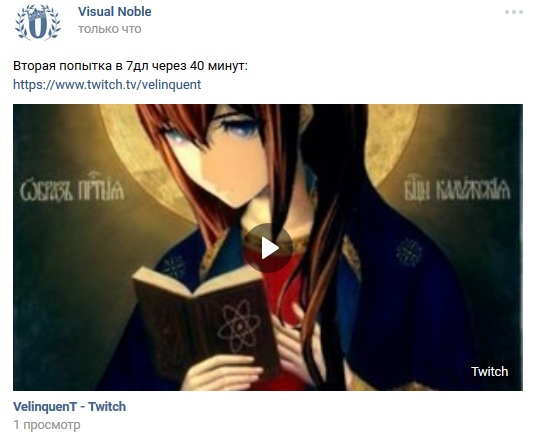The height and width of the screenshot is (440, 539).
Task: Open post options via three-dot menu
Action: click(514, 12)
